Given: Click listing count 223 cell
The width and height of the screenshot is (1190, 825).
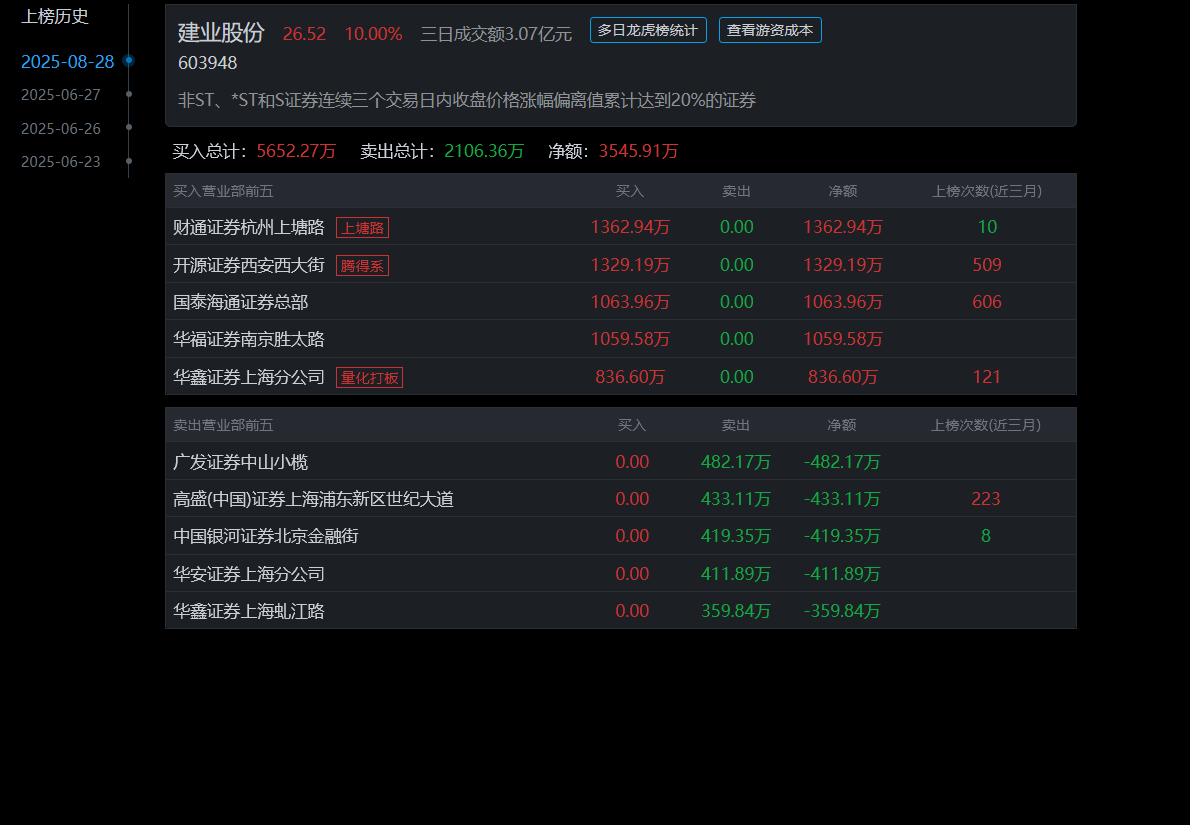Looking at the screenshot, I should pyautogui.click(x=986, y=499).
